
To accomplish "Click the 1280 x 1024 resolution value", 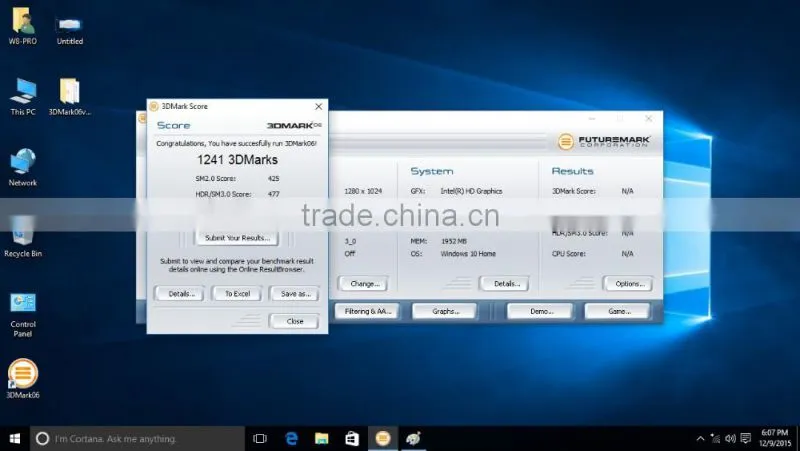I will coord(363,191).
